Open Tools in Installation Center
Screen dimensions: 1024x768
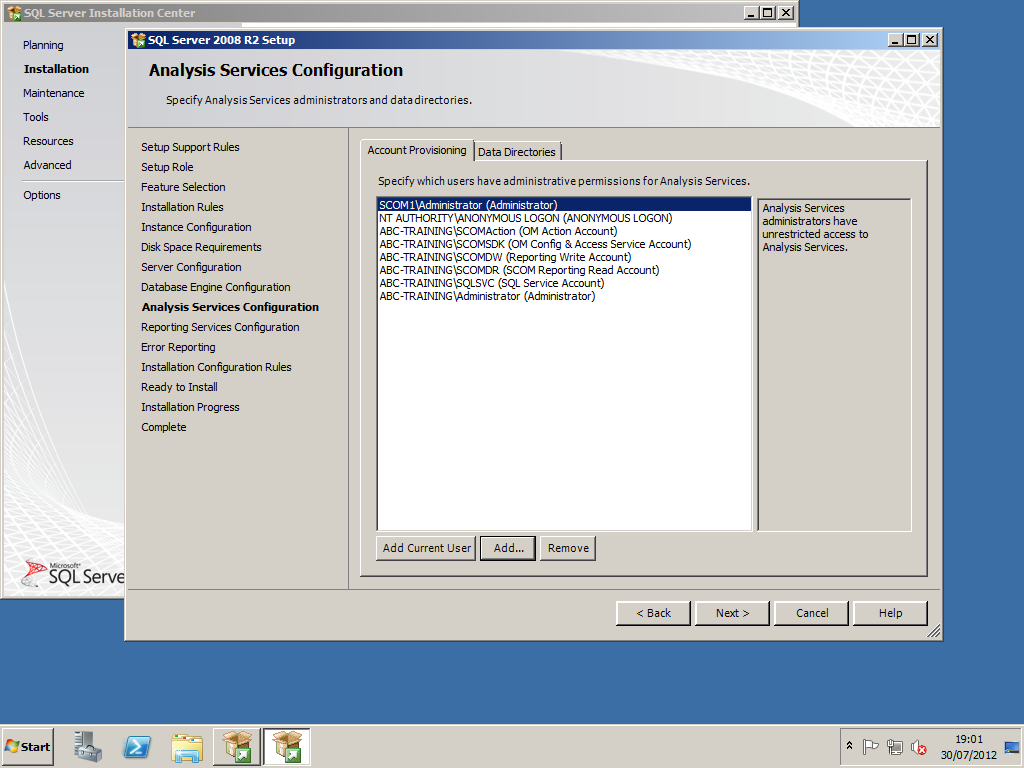[36, 118]
